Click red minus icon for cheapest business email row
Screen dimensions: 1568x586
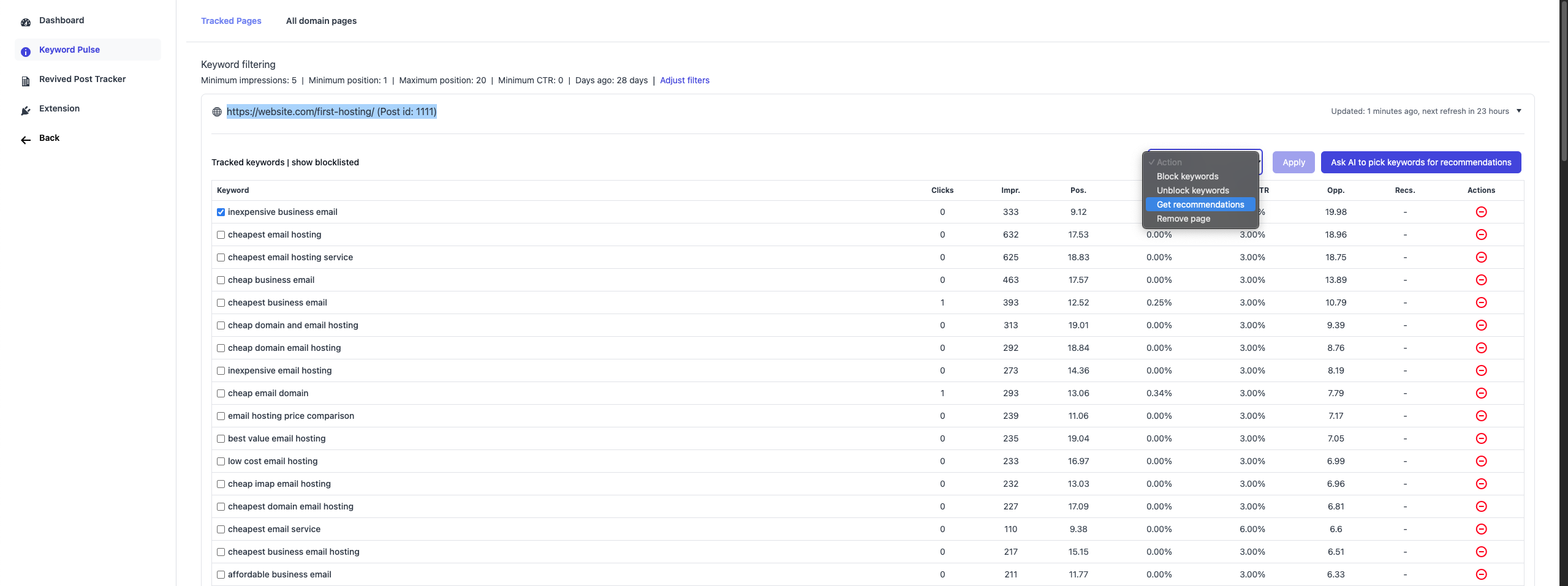[1482, 302]
